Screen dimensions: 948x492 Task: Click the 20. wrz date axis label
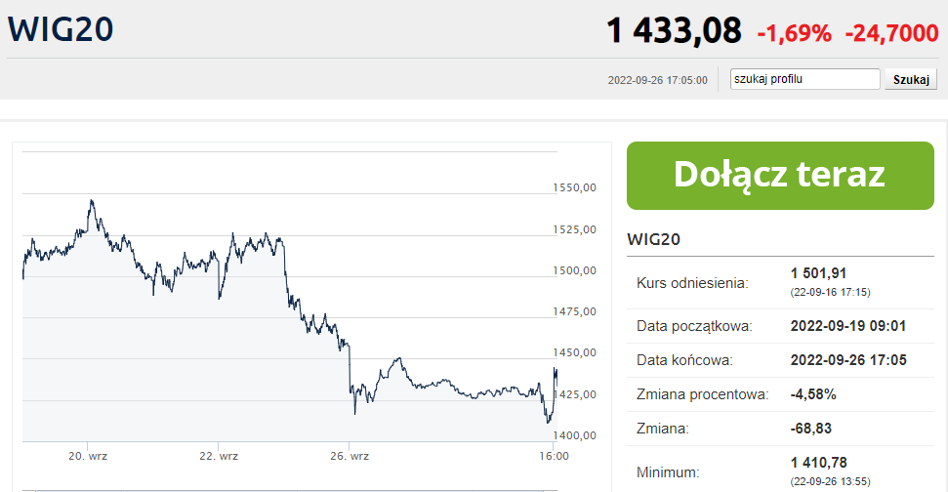(x=88, y=456)
